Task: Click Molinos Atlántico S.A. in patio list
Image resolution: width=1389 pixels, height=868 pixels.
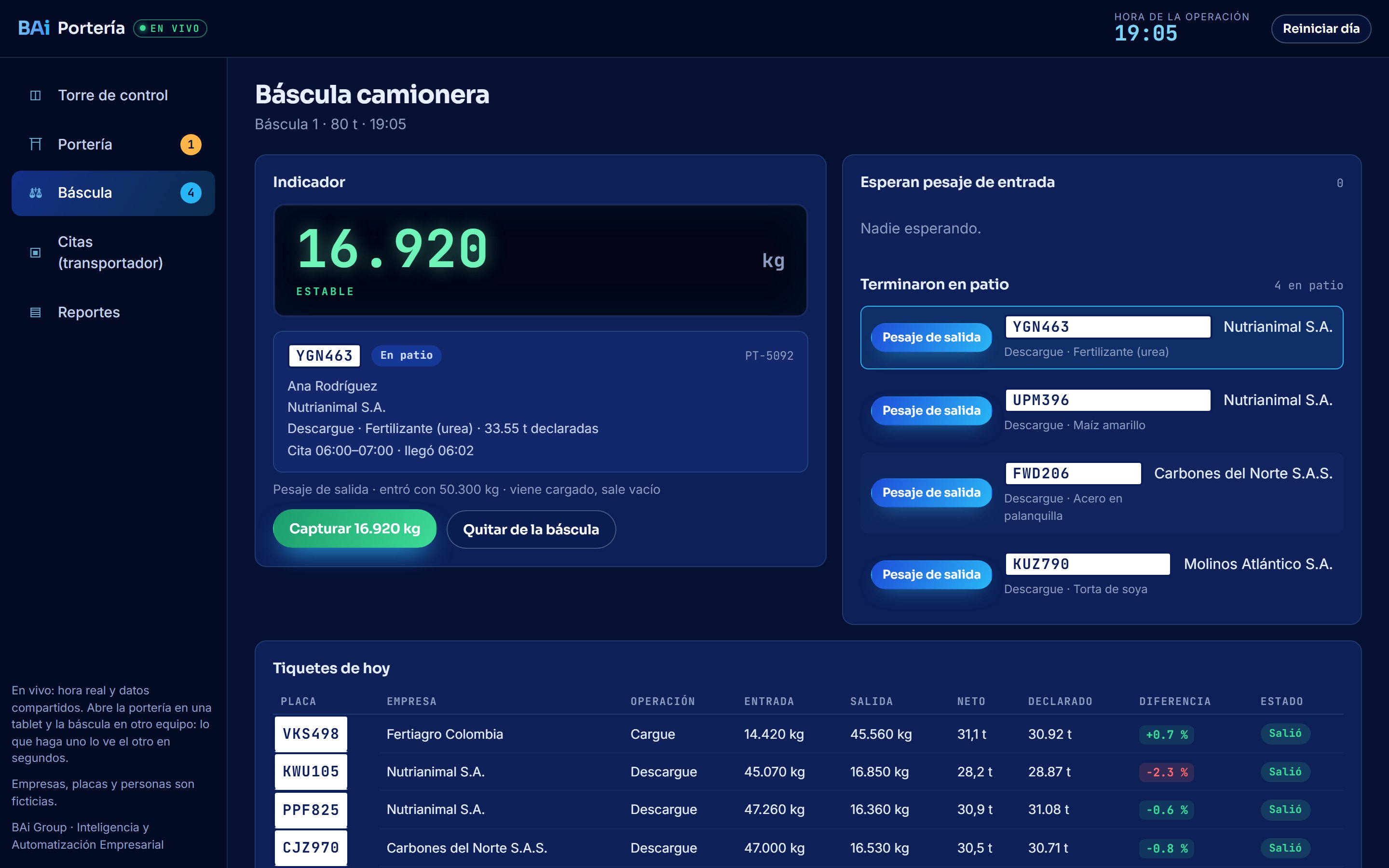Action: click(1258, 564)
